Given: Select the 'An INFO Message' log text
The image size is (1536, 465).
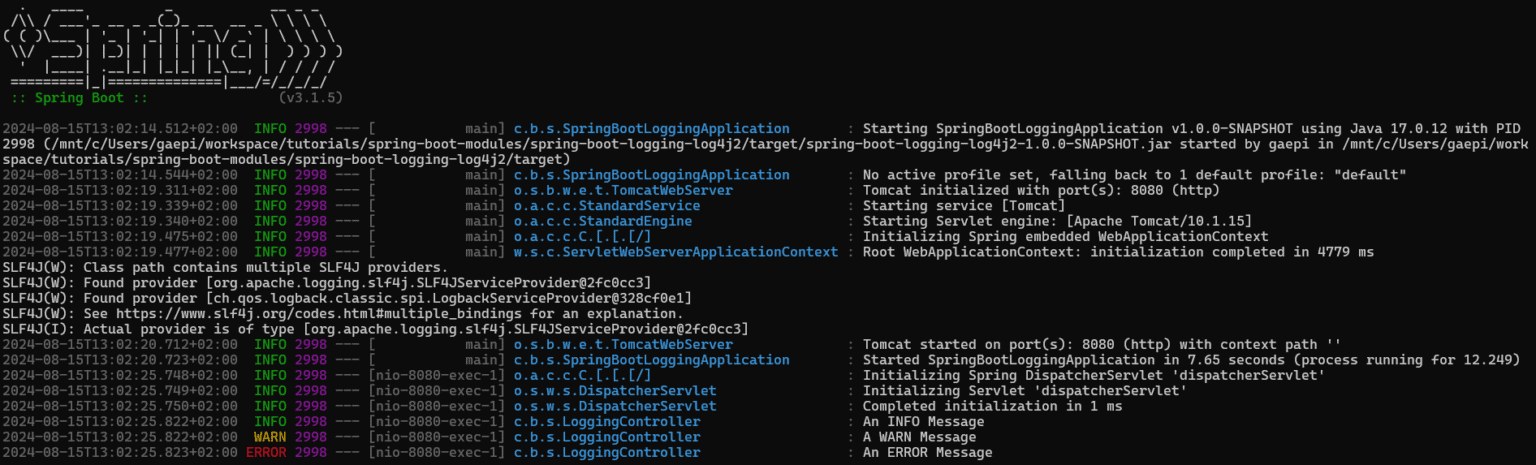Looking at the screenshot, I should (923, 421).
